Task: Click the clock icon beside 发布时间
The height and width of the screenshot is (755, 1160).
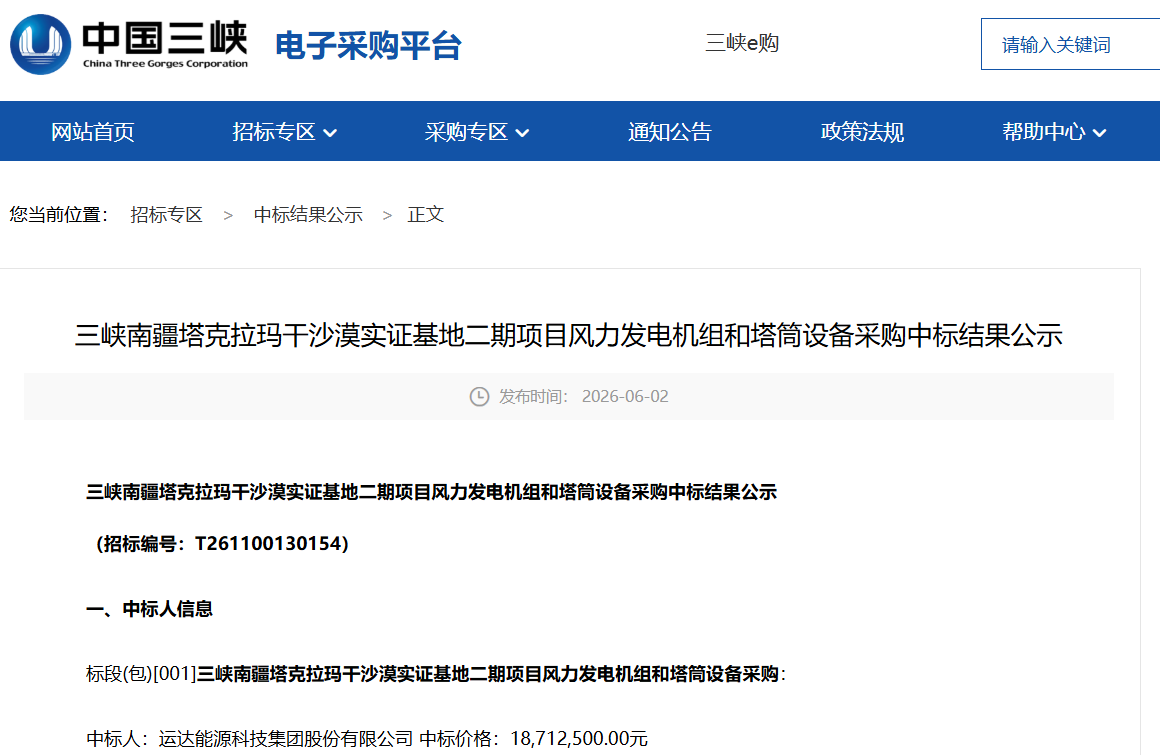Action: click(479, 396)
